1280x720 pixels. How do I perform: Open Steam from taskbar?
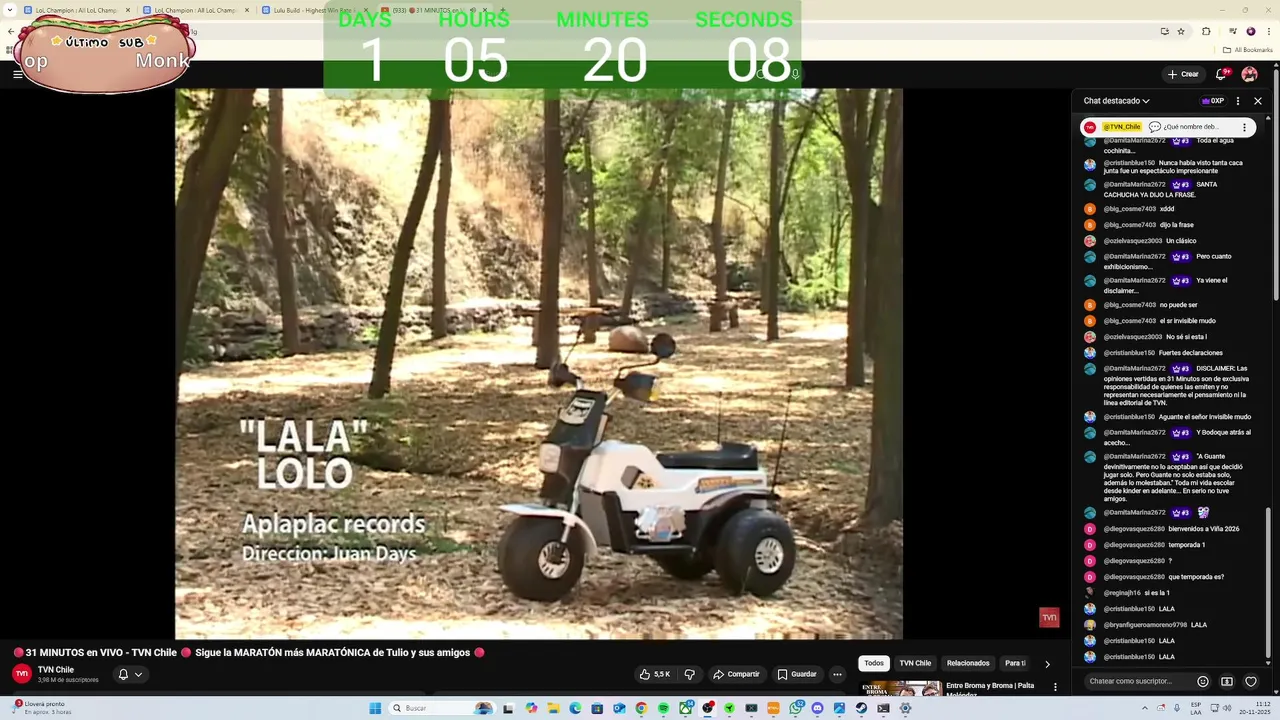point(861,708)
